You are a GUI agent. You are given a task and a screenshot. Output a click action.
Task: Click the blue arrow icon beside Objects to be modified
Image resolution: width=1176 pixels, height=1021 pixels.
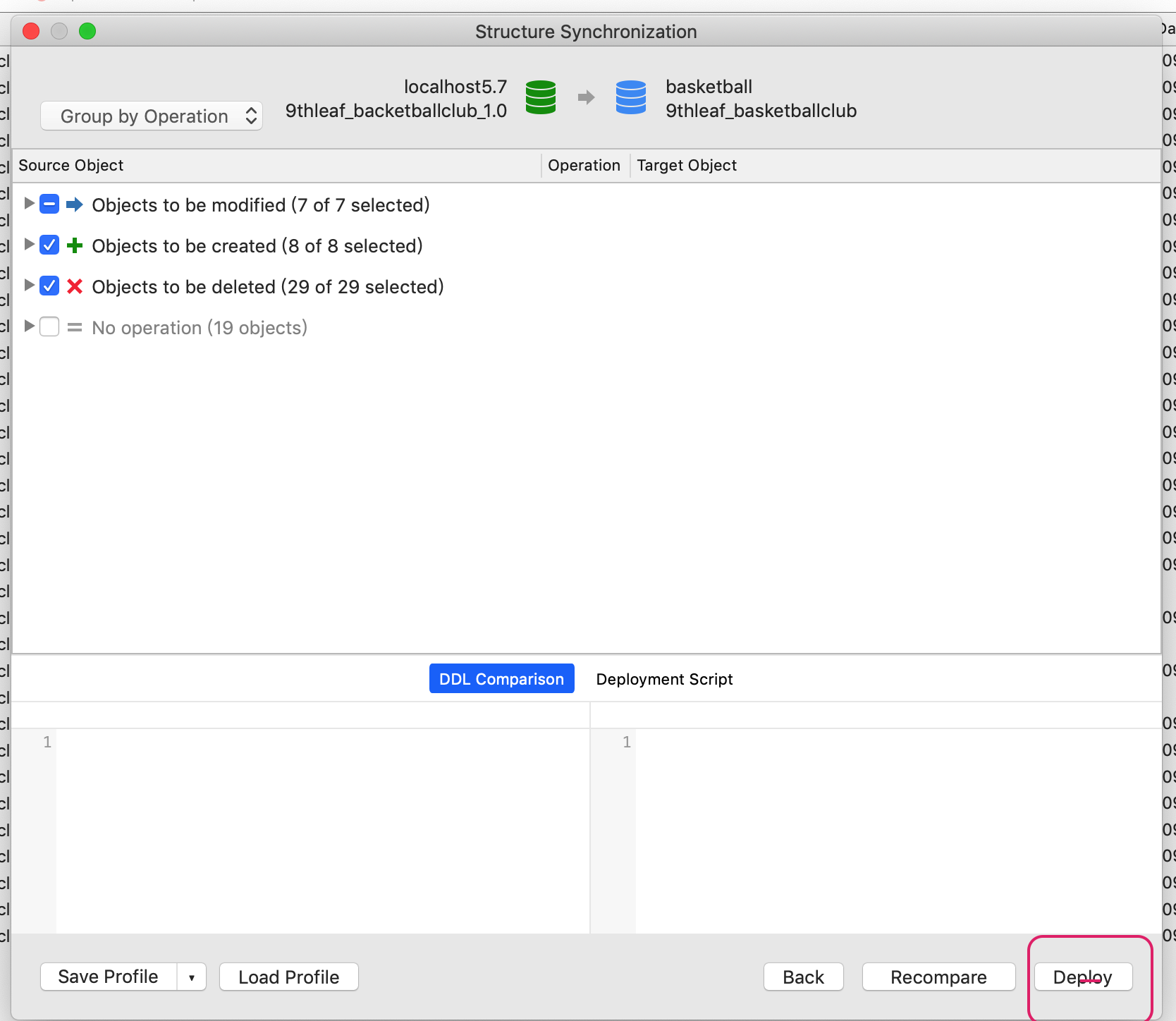point(75,204)
